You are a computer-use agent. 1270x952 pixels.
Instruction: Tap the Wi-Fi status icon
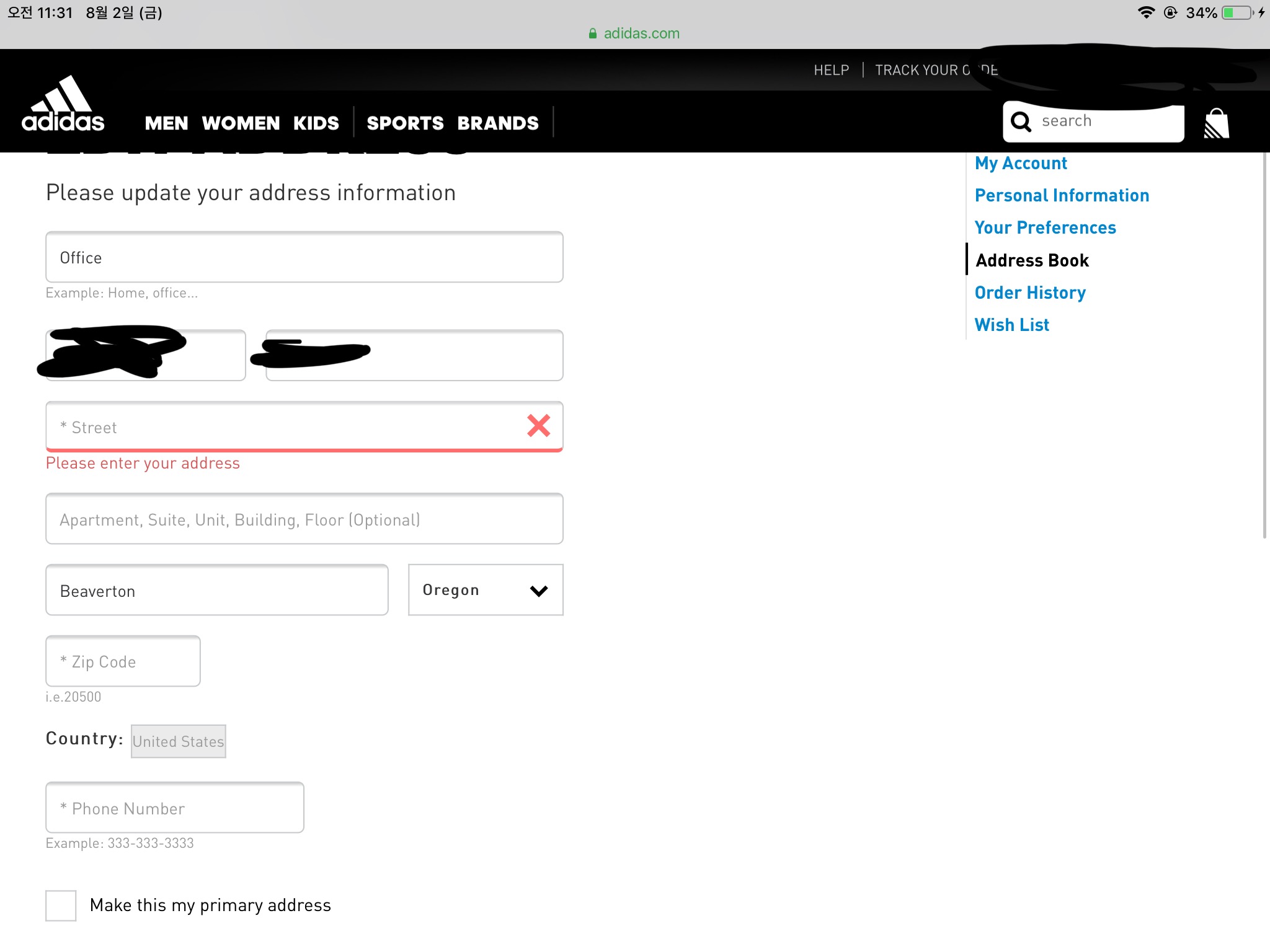pos(1146,13)
